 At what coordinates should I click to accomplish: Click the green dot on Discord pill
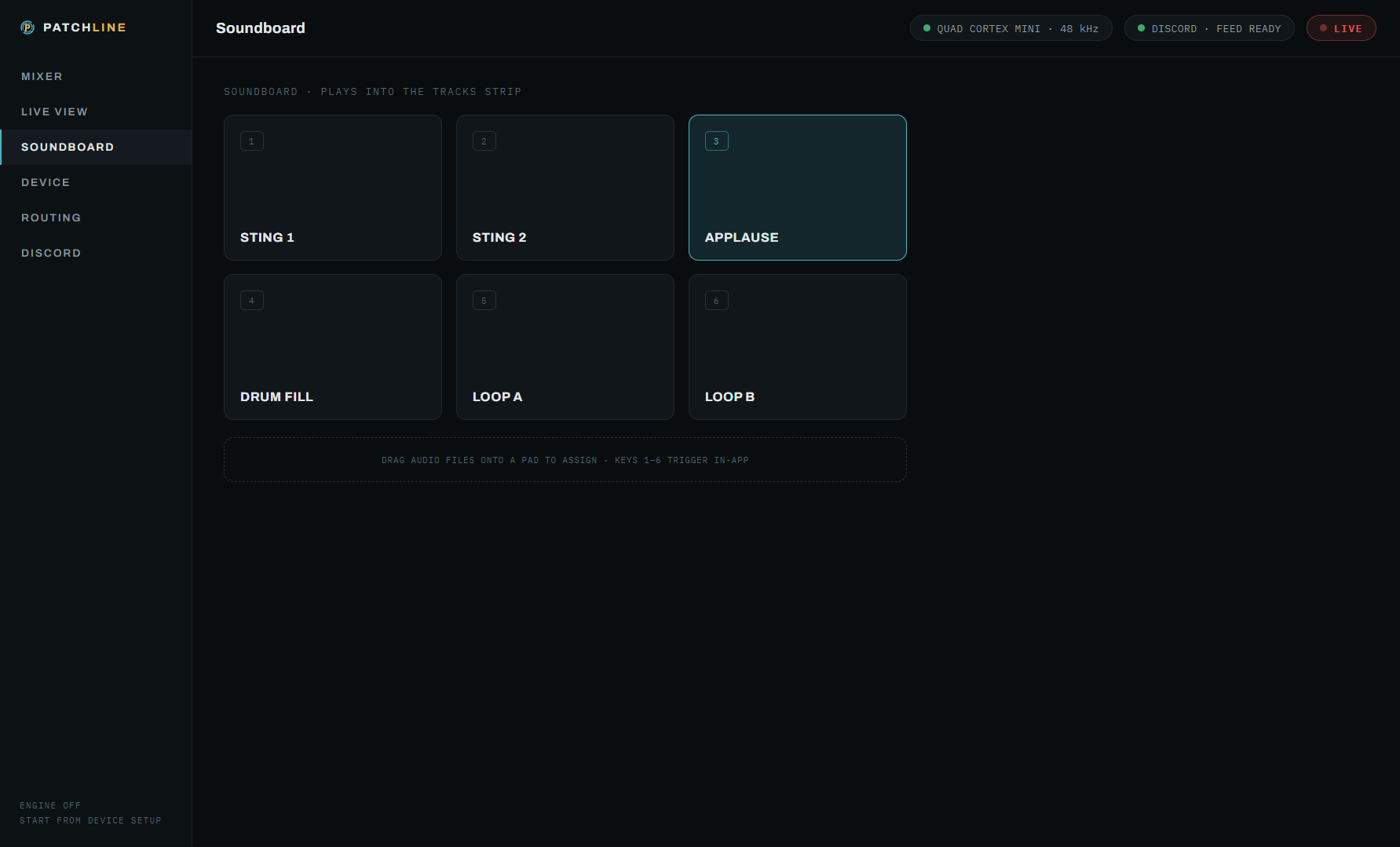(1141, 28)
